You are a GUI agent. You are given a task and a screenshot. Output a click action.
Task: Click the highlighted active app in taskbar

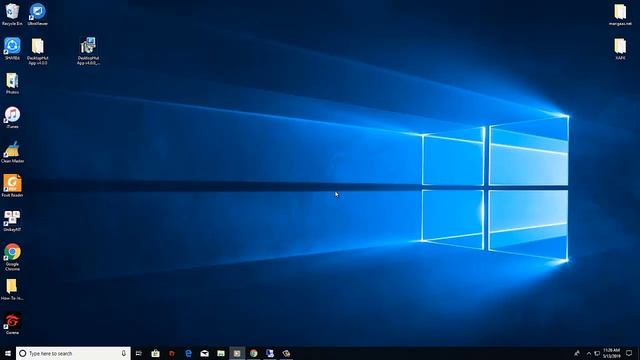click(x=237, y=353)
